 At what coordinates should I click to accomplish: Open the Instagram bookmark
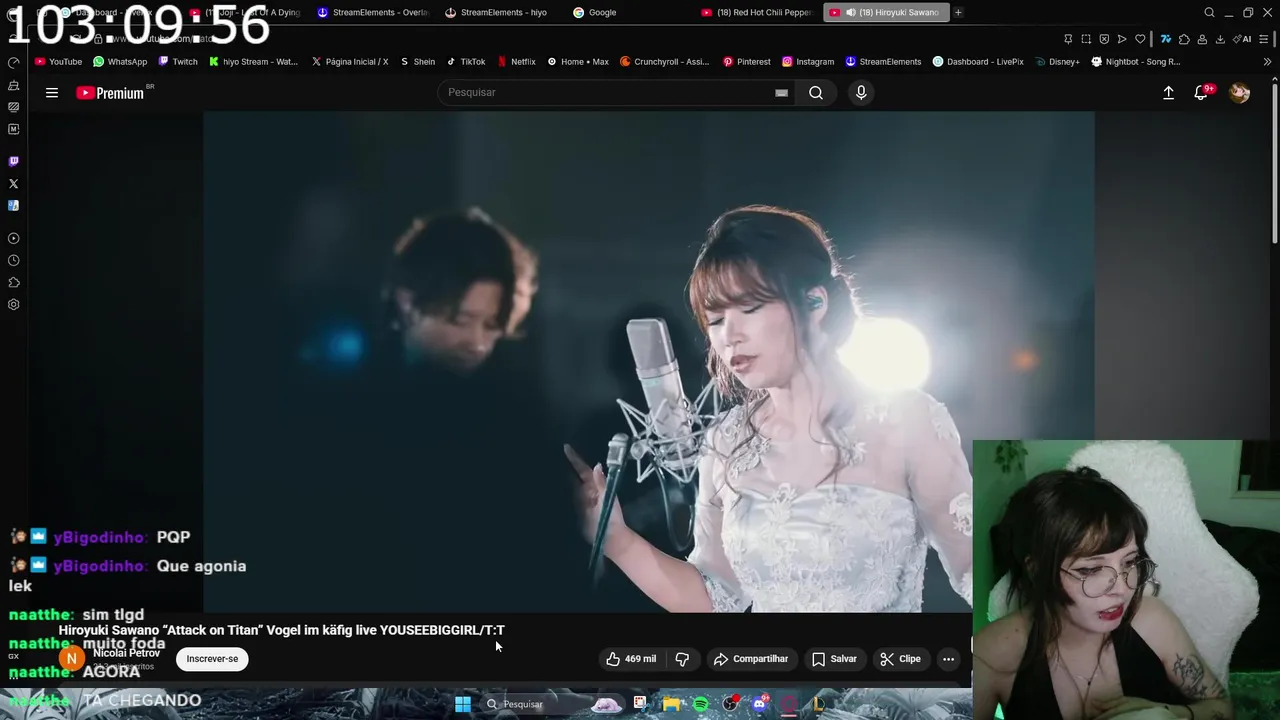(x=808, y=61)
